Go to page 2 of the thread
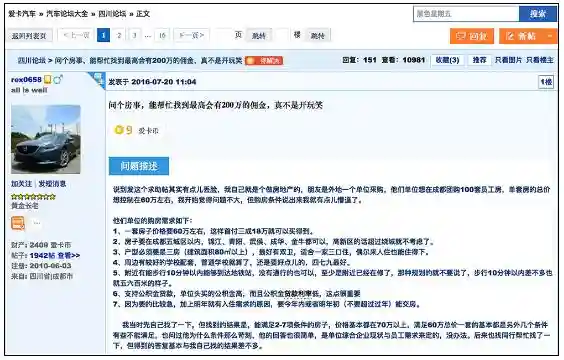The width and height of the screenshot is (564, 360). pyautogui.click(x=119, y=35)
